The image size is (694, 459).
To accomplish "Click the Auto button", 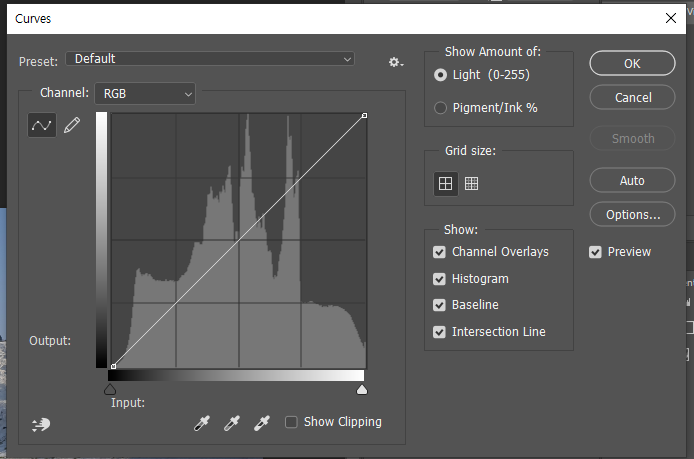I will point(632,180).
